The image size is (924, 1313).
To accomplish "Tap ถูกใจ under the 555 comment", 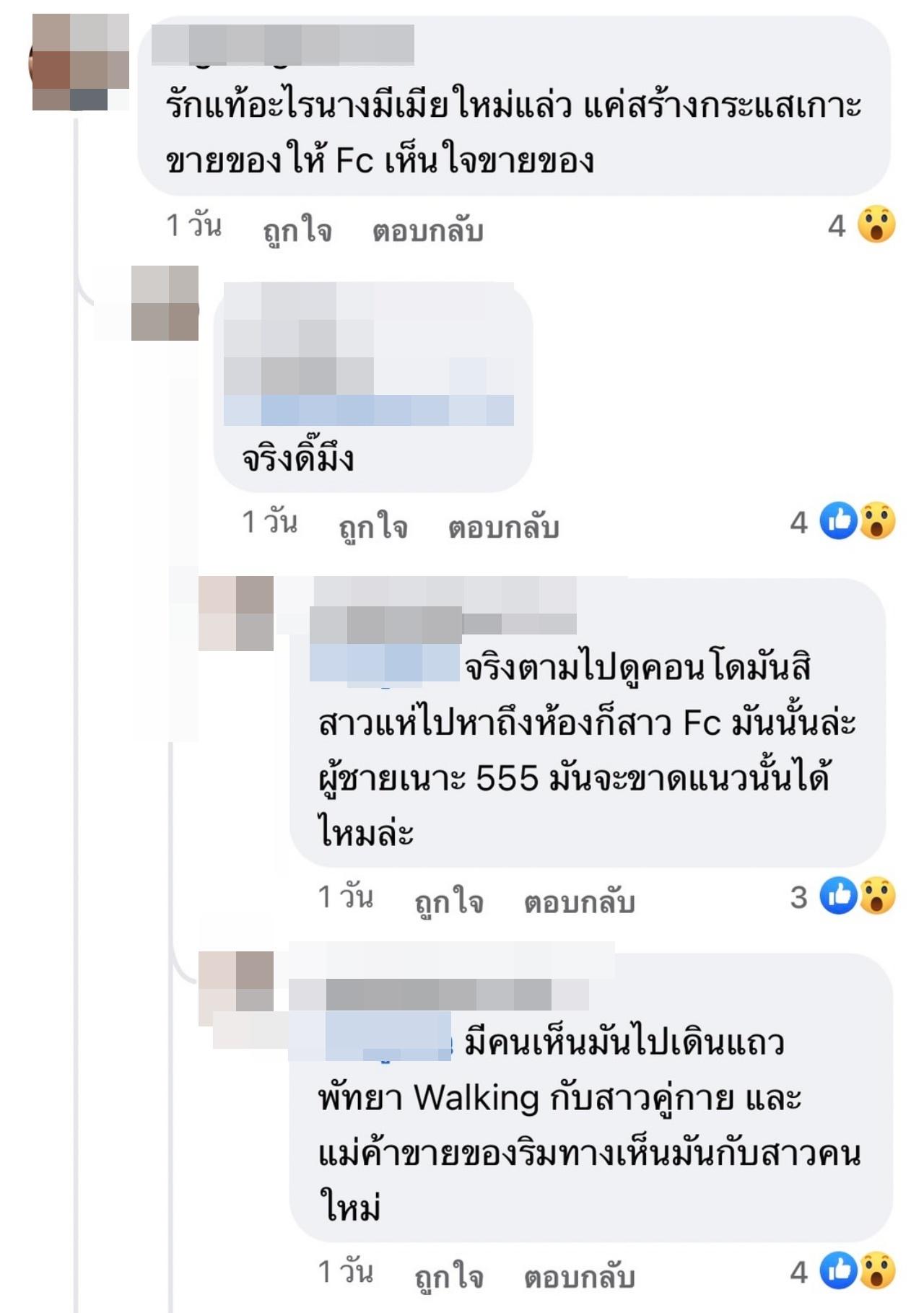I will [449, 902].
